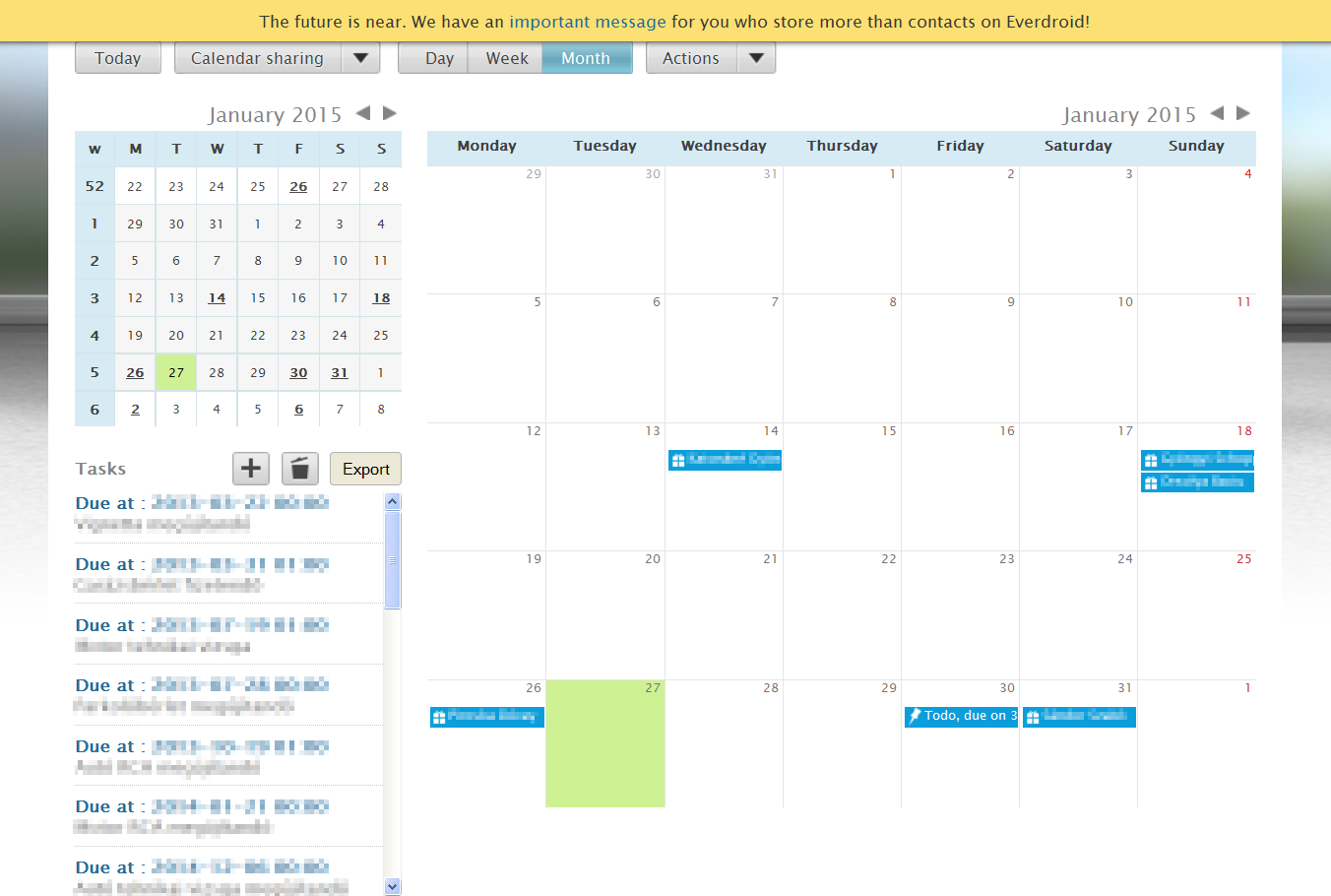Go to next month in mini calendar

point(390,113)
